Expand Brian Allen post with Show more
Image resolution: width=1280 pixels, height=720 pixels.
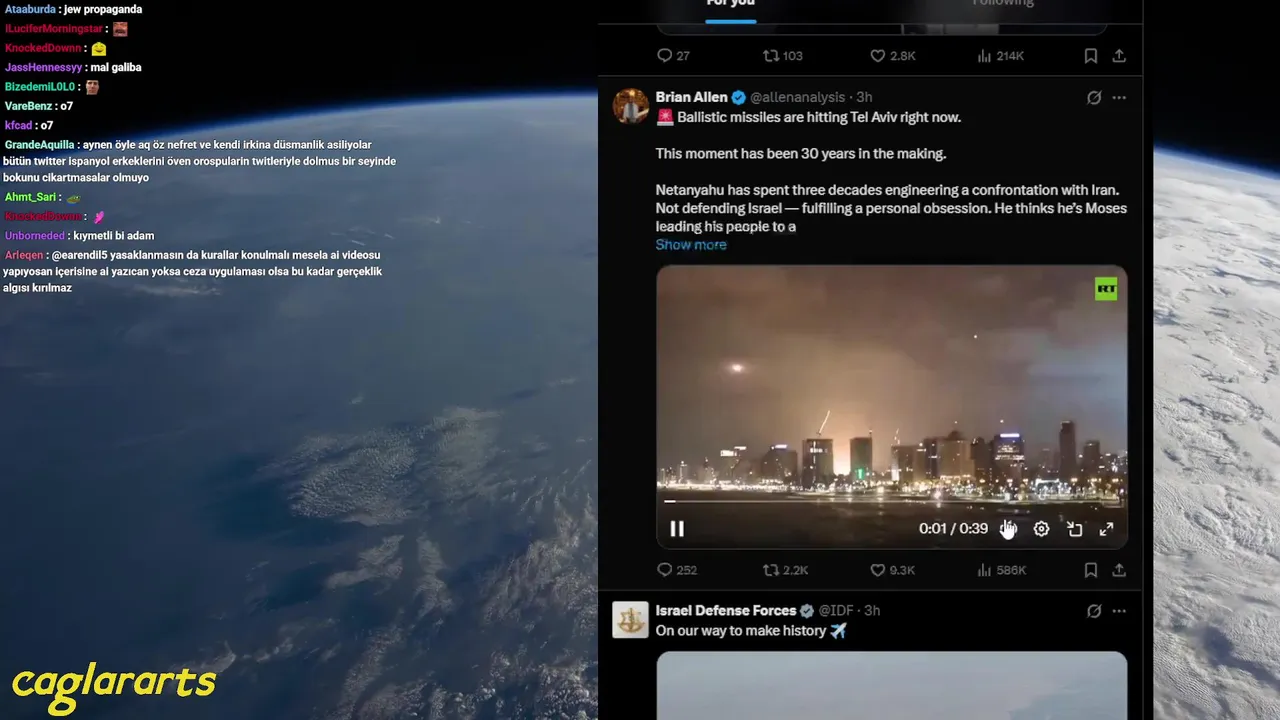coord(691,245)
